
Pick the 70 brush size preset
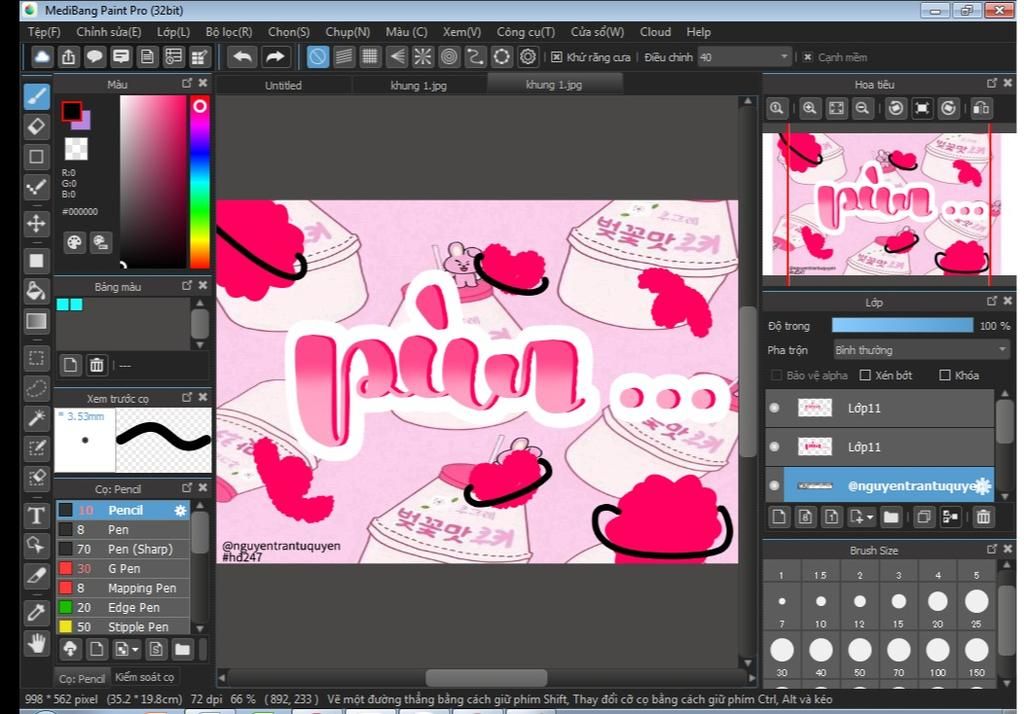(x=899, y=655)
